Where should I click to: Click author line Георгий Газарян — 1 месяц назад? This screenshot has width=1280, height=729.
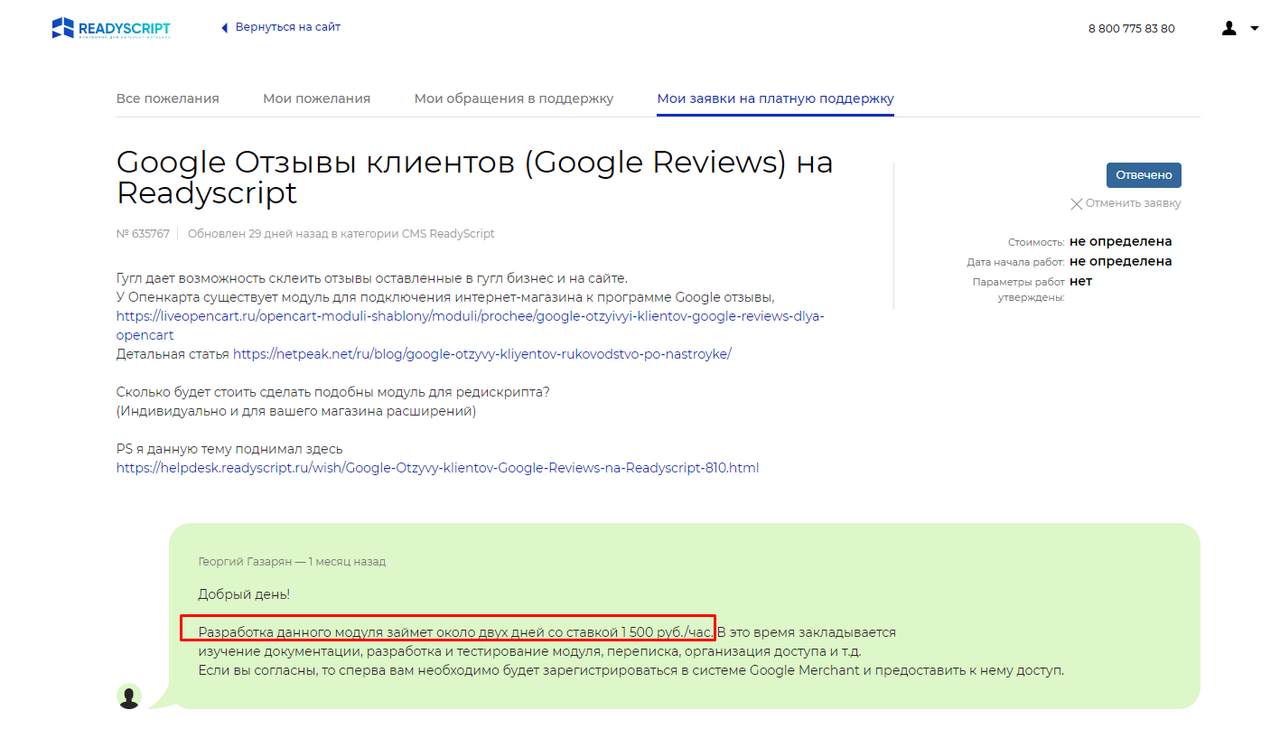291,562
